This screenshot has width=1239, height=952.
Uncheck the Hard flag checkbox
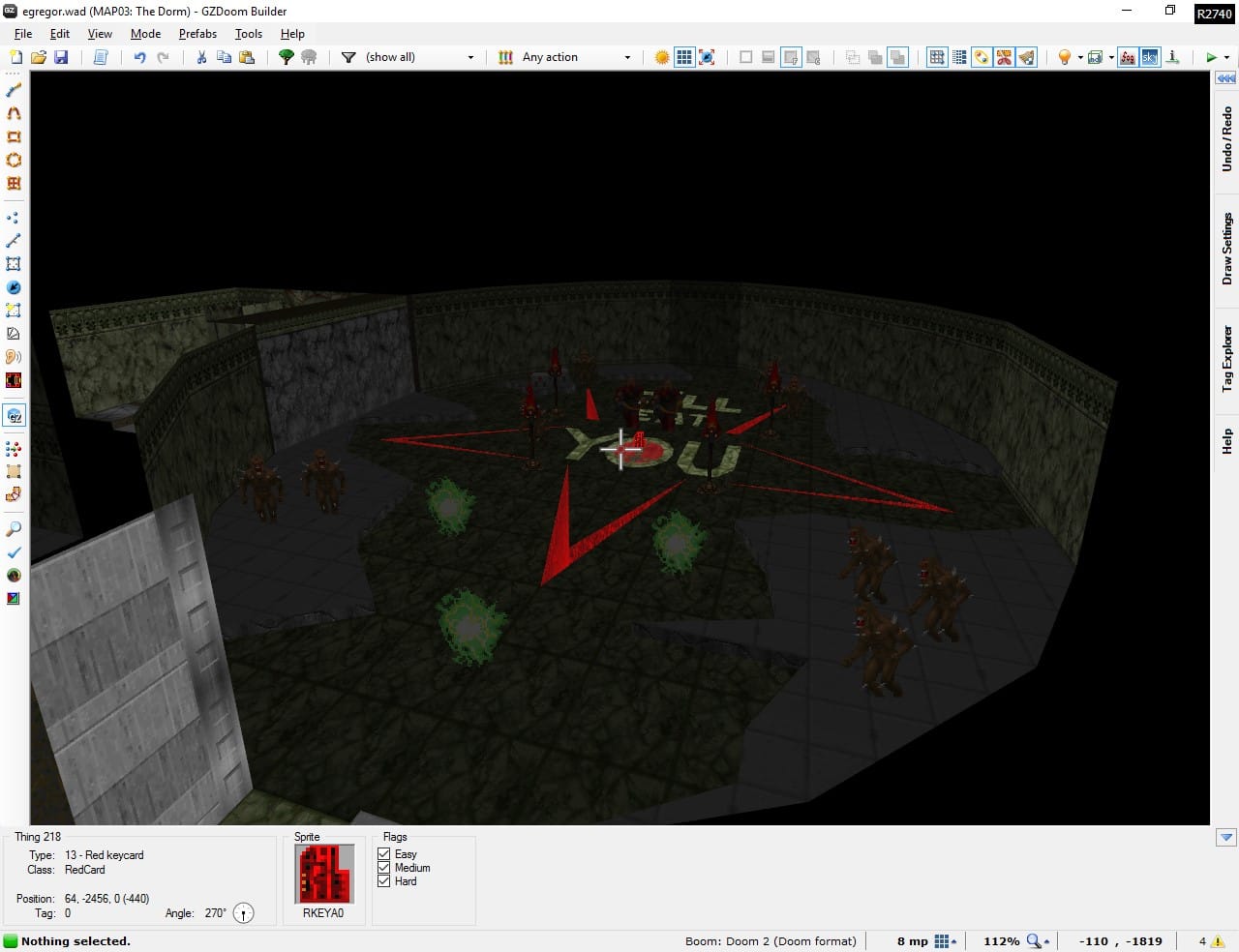(384, 881)
